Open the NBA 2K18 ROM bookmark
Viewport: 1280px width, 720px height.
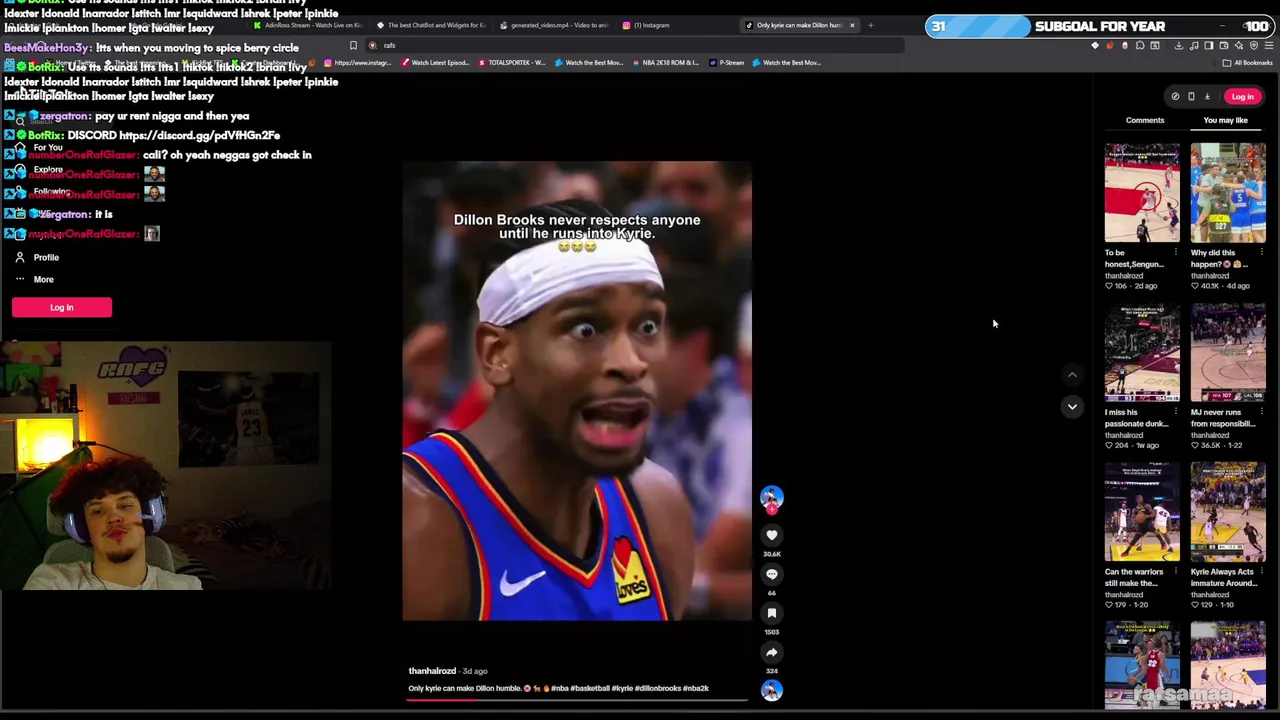point(666,63)
